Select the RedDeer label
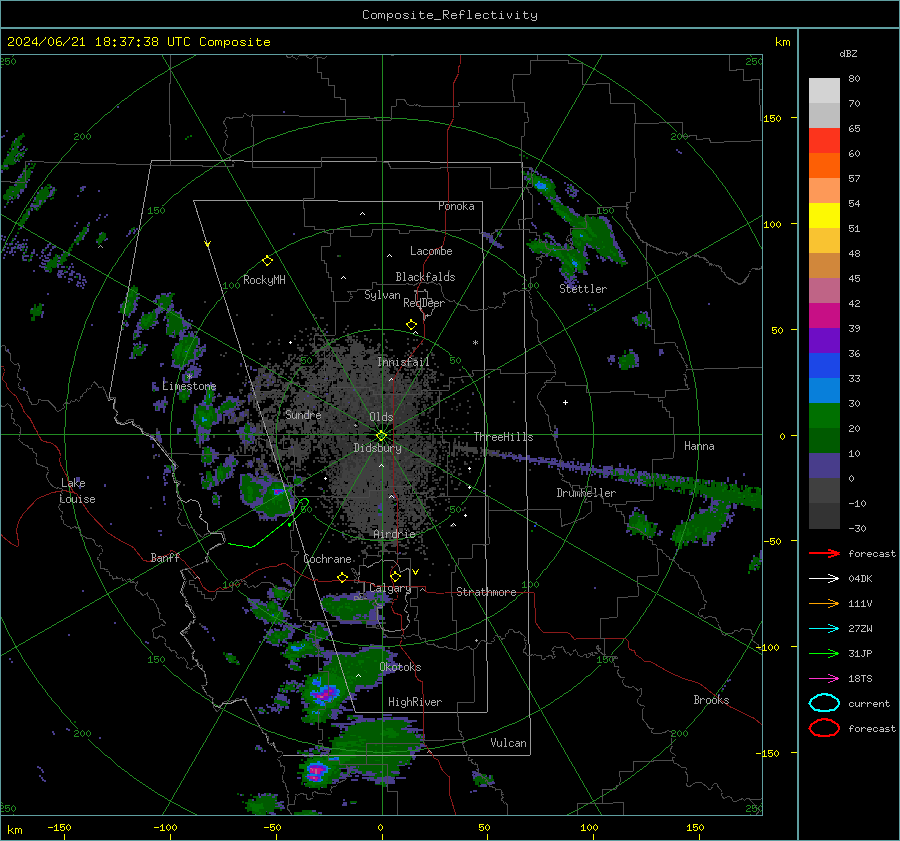This screenshot has height=841, width=900. pyautogui.click(x=424, y=303)
